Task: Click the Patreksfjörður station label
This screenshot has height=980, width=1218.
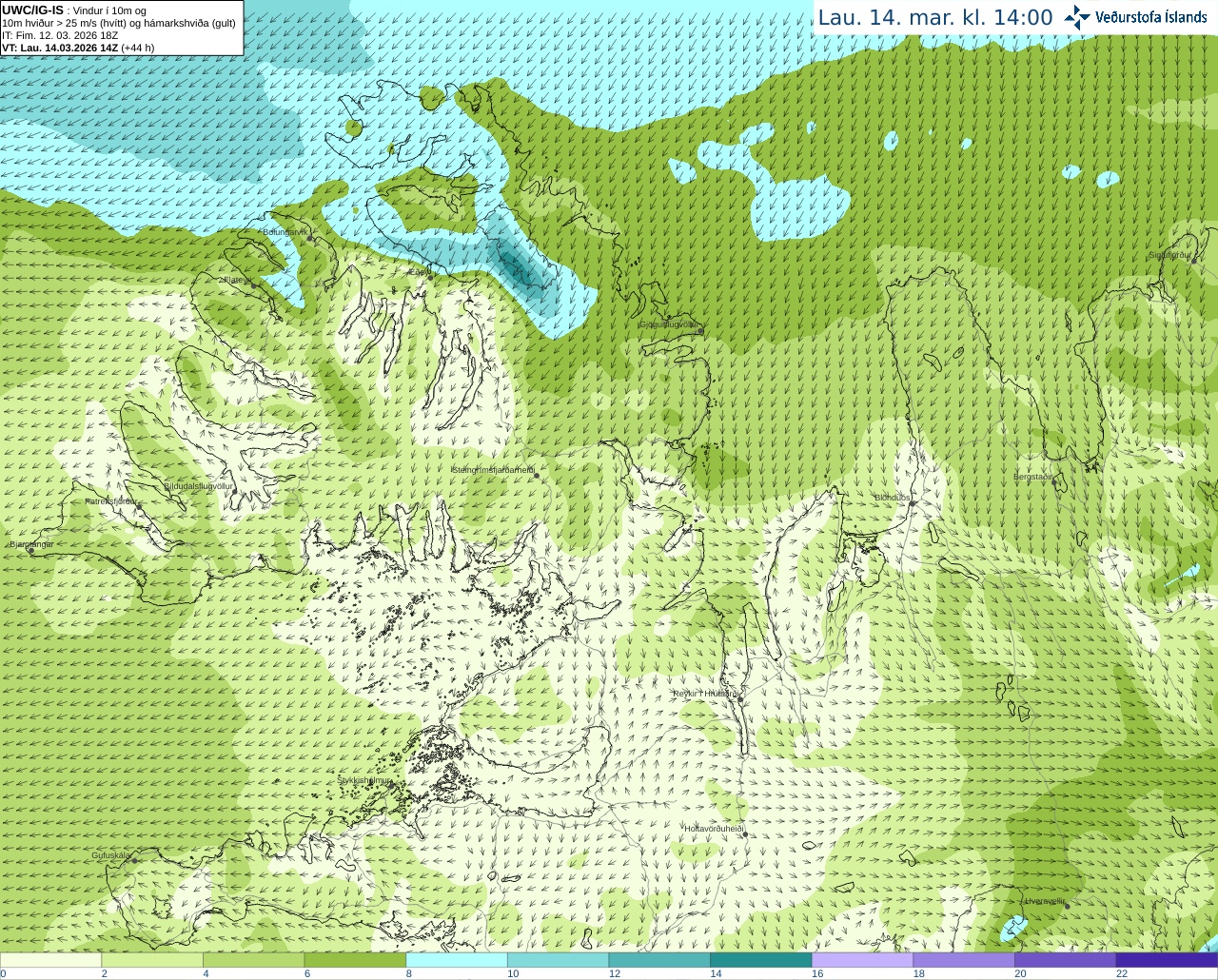Action: tap(111, 500)
